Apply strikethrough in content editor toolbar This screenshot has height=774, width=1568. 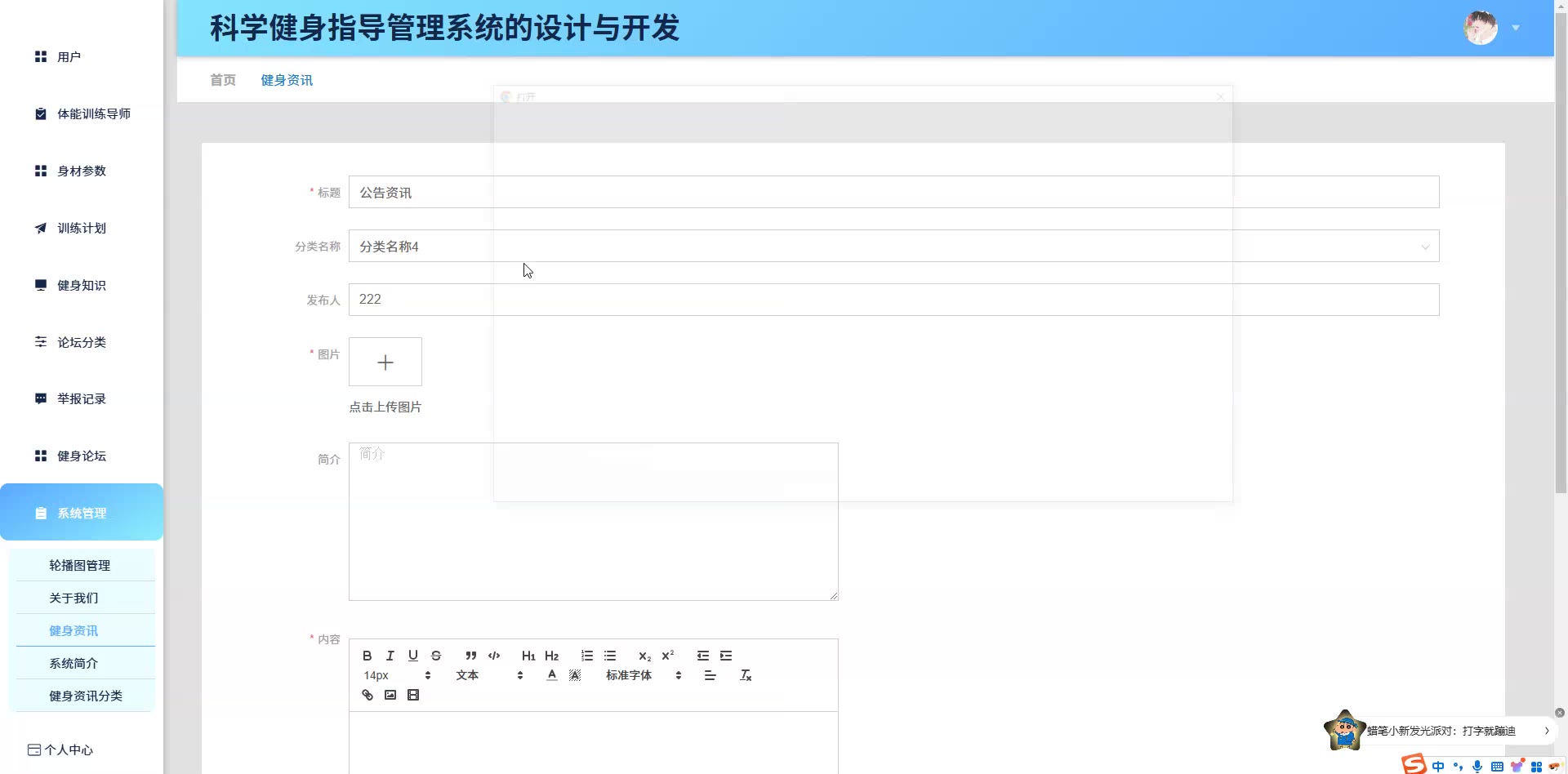[x=436, y=656]
